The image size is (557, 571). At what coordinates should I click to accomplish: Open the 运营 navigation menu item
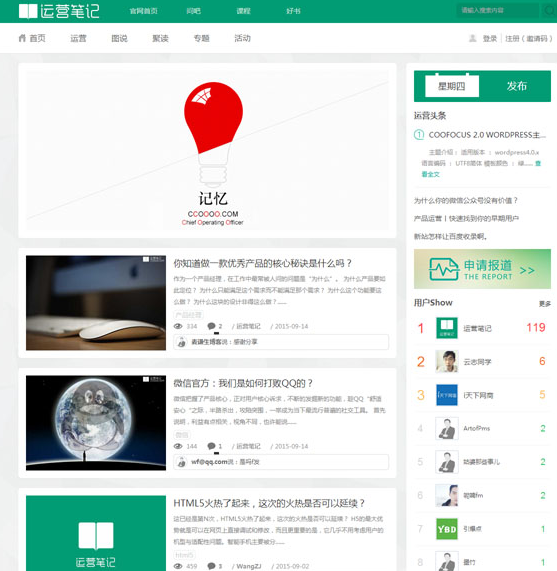click(78, 38)
